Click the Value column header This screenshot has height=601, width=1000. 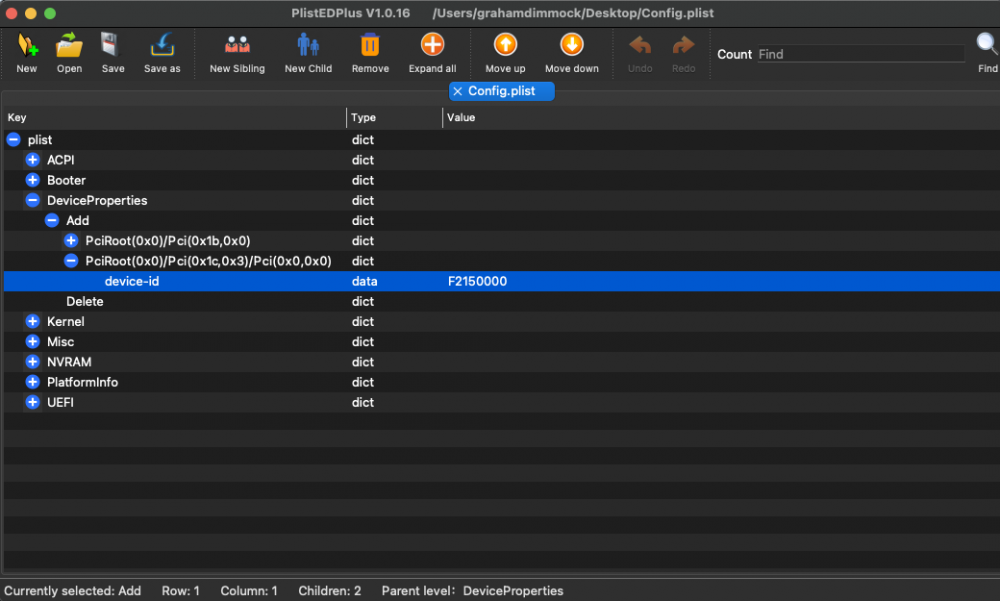pyautogui.click(x=460, y=117)
